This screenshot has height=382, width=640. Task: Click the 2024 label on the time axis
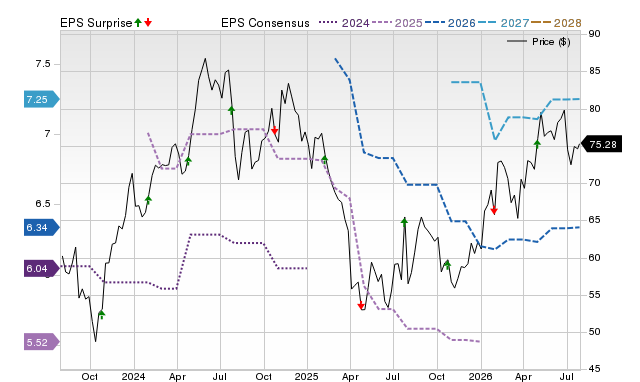click(x=133, y=376)
